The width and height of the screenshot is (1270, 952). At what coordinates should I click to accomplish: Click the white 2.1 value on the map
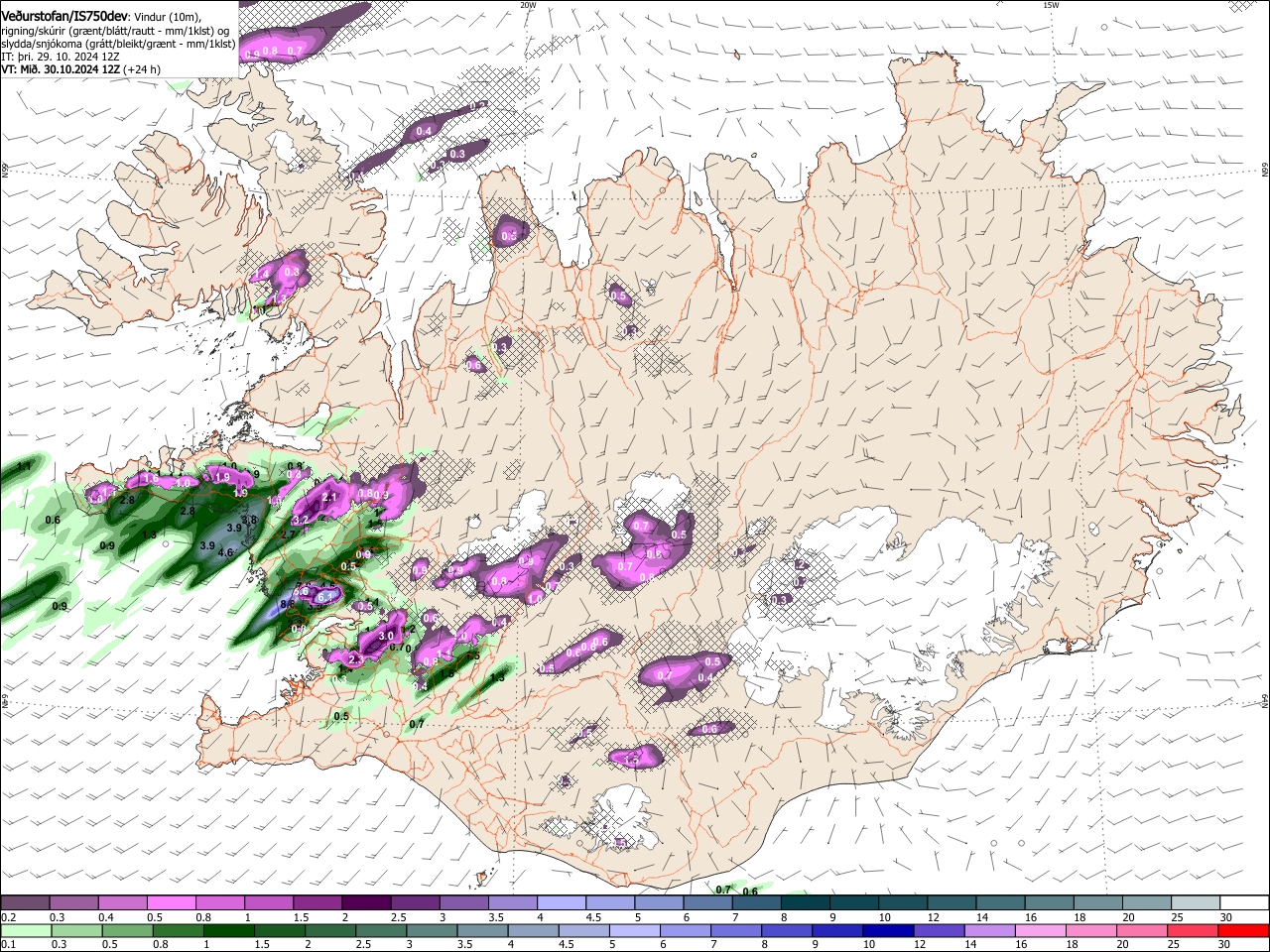coord(330,498)
